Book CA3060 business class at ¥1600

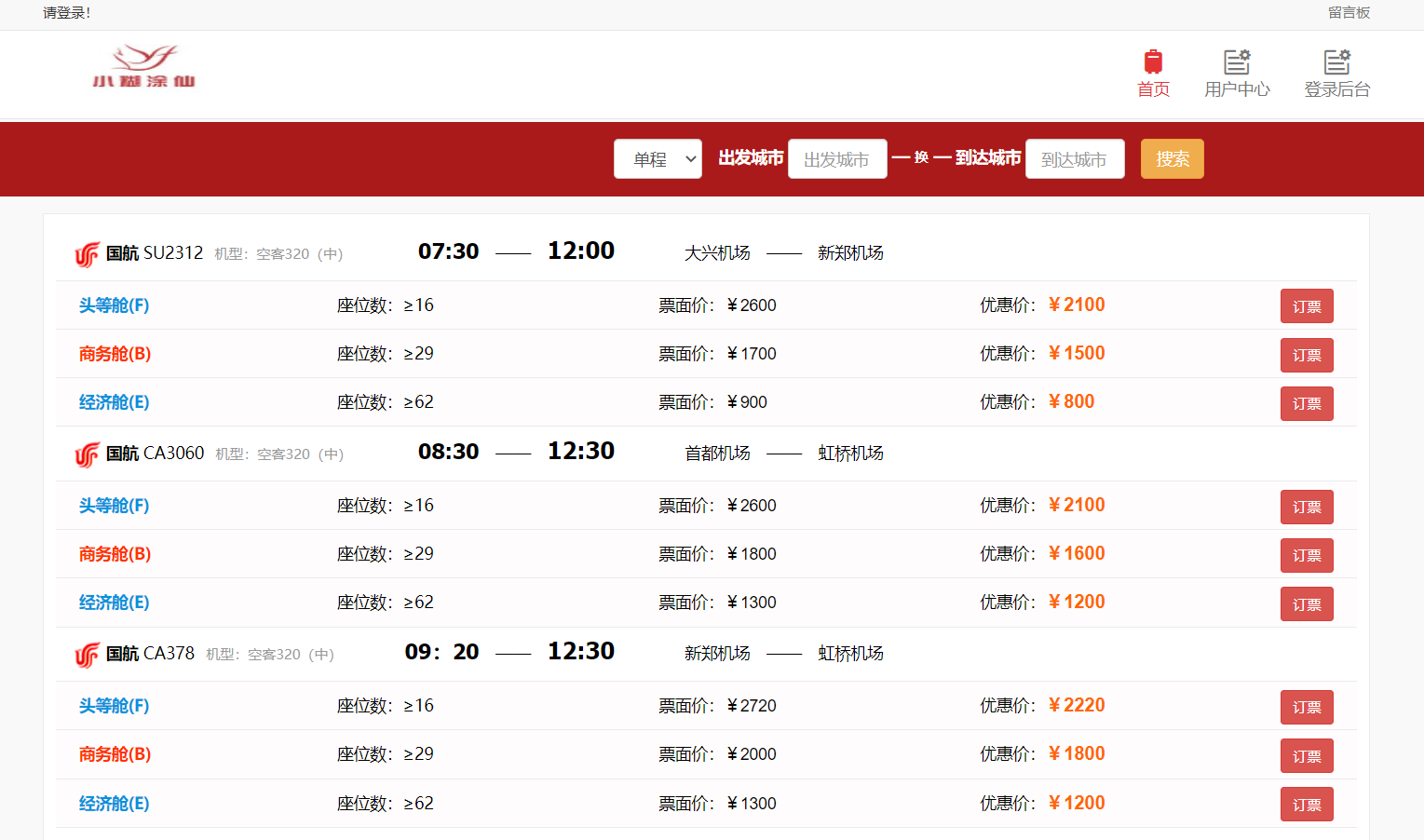tap(1307, 555)
